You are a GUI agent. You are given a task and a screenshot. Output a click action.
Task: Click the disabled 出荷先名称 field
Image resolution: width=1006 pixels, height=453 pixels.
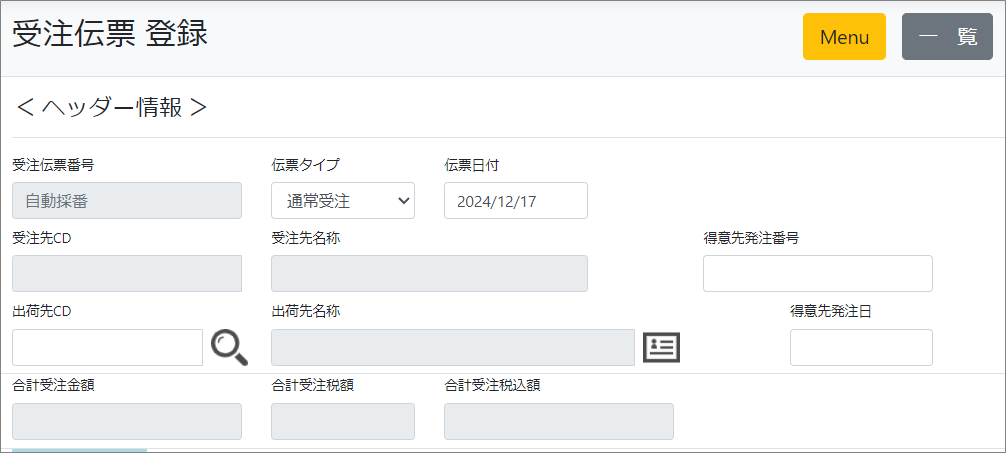[x=452, y=347]
